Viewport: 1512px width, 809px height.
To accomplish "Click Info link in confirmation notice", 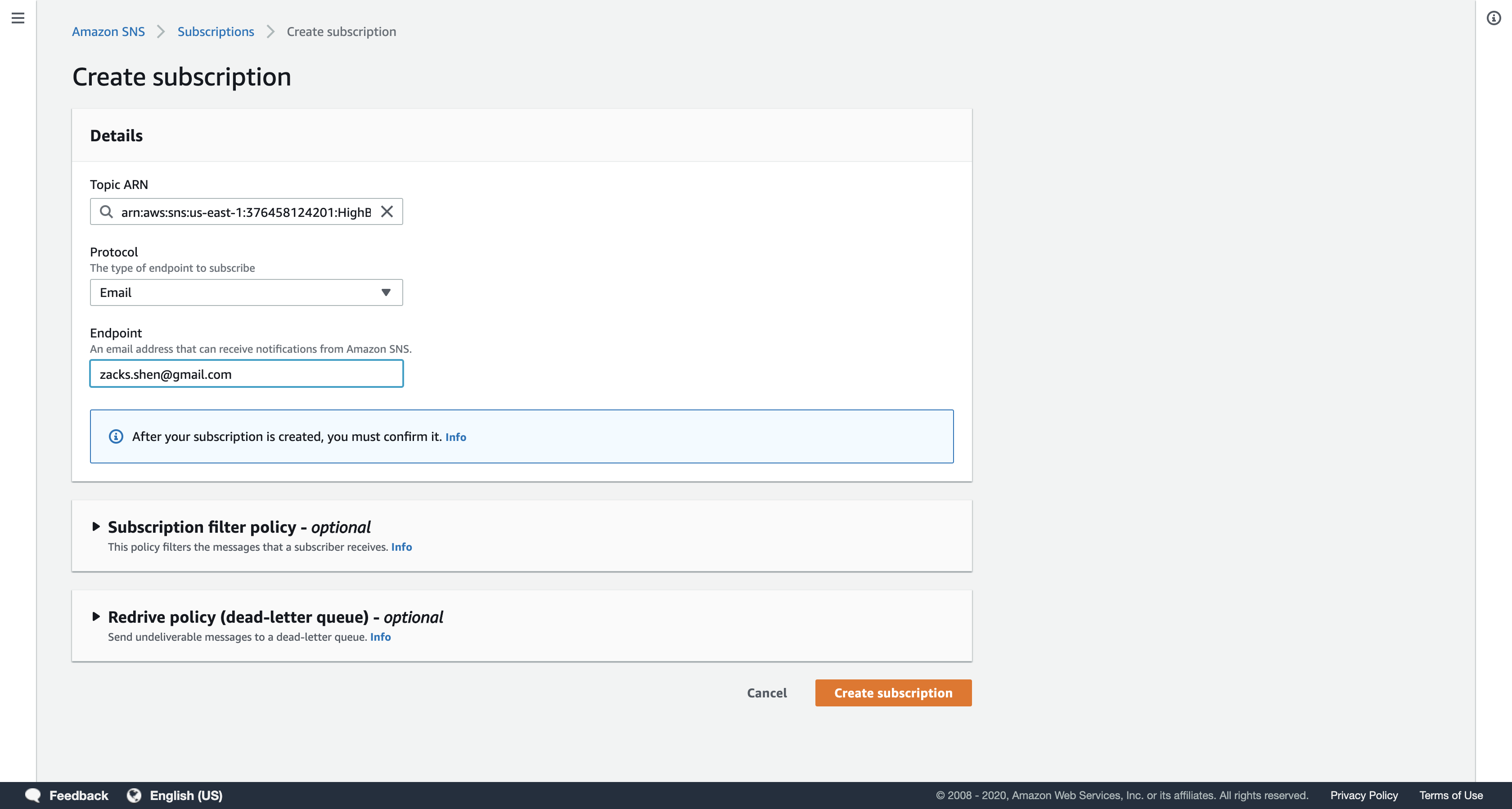I will click(455, 437).
